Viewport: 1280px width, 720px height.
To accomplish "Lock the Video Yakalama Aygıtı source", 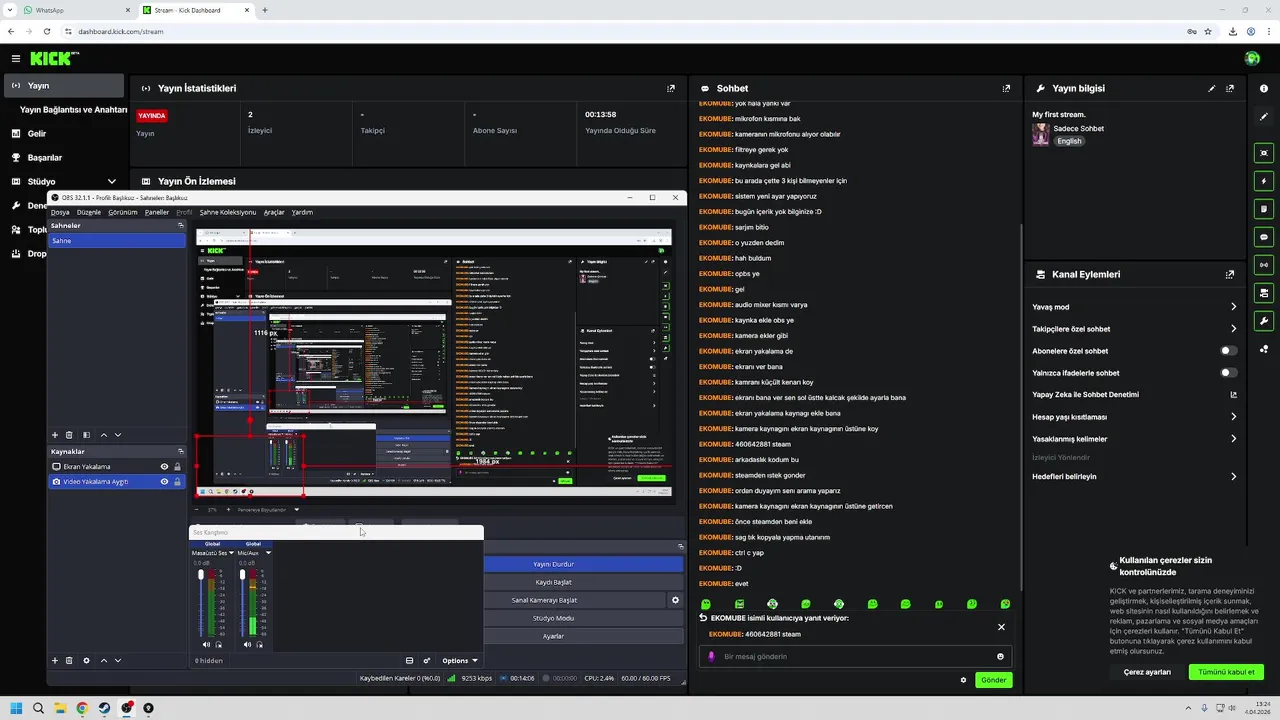I will pos(178,481).
